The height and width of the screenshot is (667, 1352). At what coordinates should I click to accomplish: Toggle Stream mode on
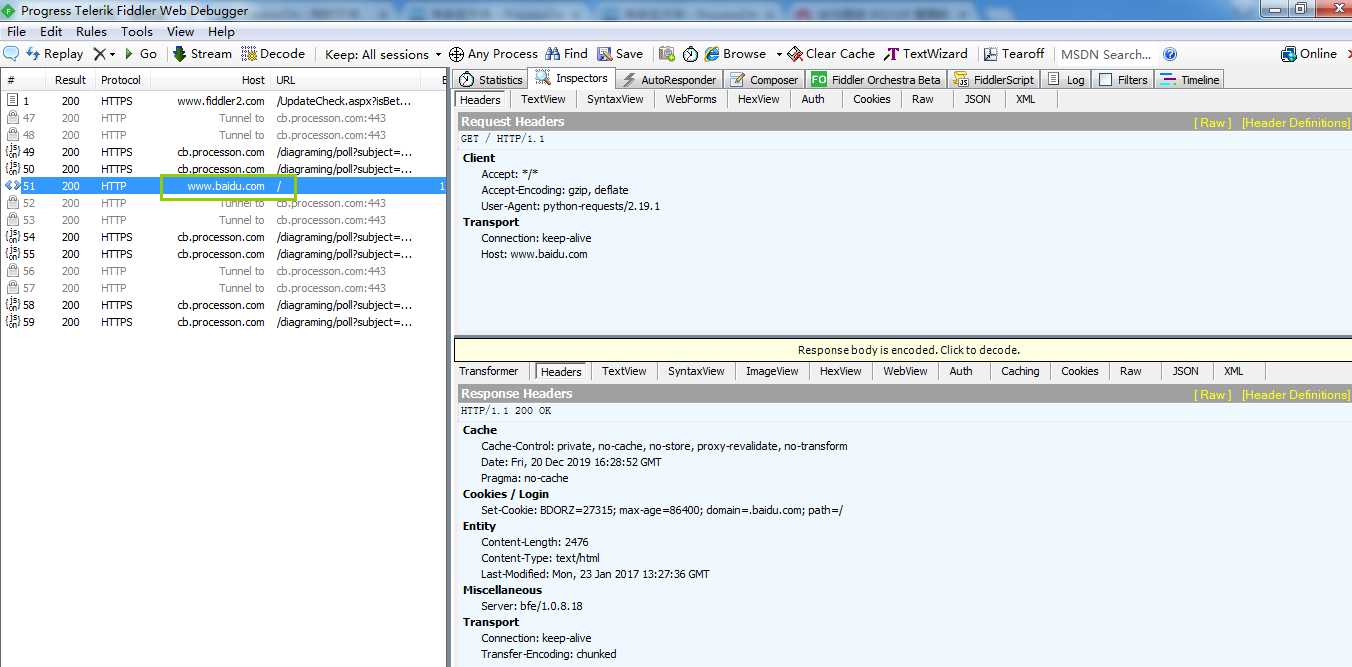click(201, 54)
